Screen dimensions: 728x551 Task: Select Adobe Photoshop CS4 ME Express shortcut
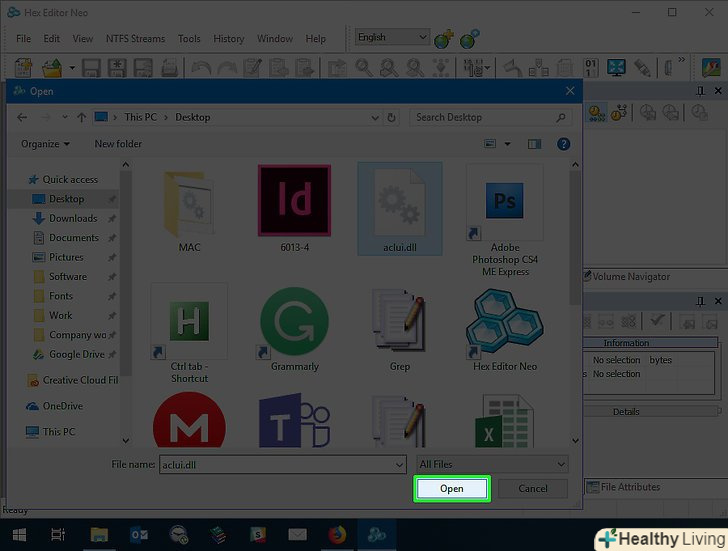coord(505,220)
